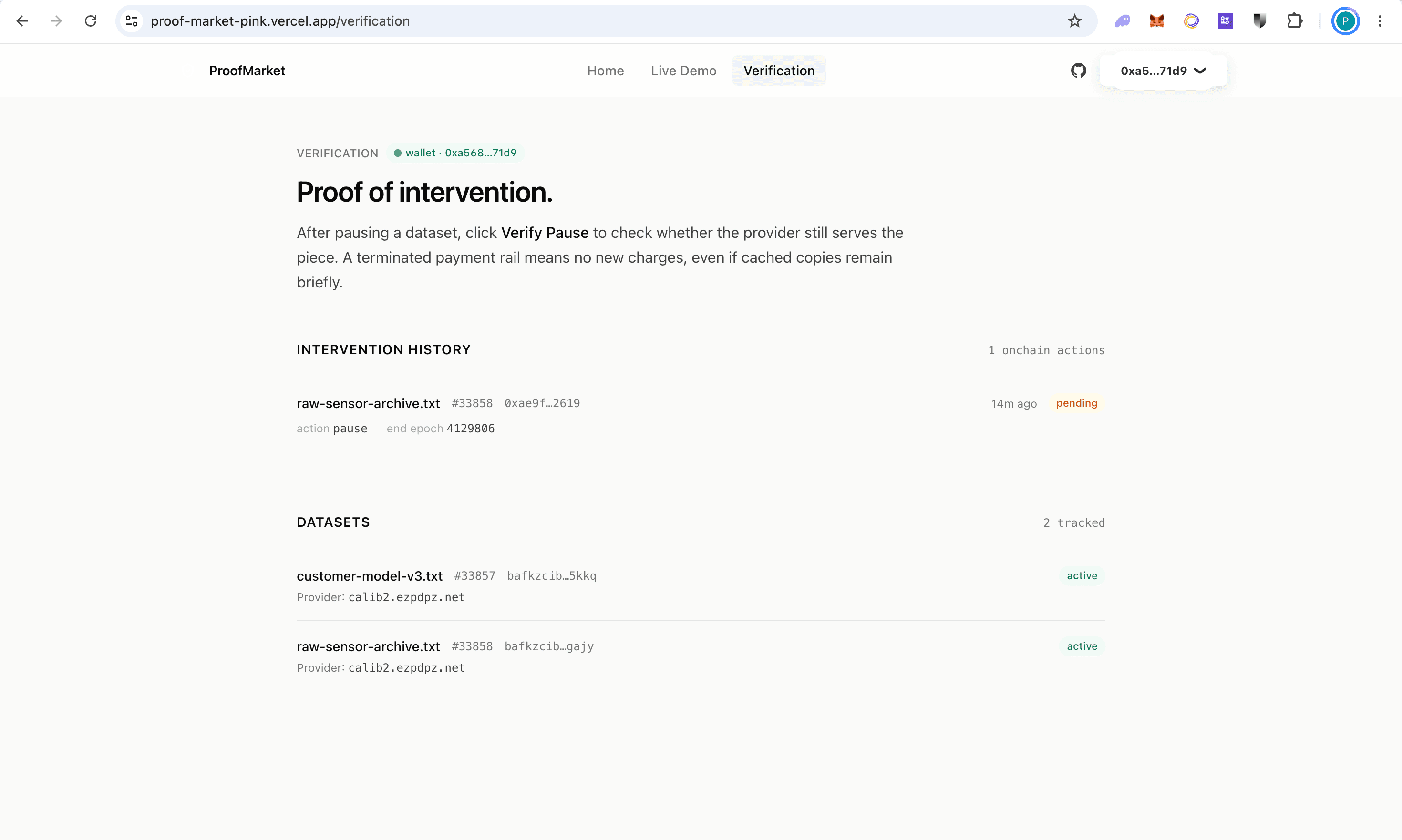
Task: Bookmark this page with the star icon
Action: [x=1075, y=21]
